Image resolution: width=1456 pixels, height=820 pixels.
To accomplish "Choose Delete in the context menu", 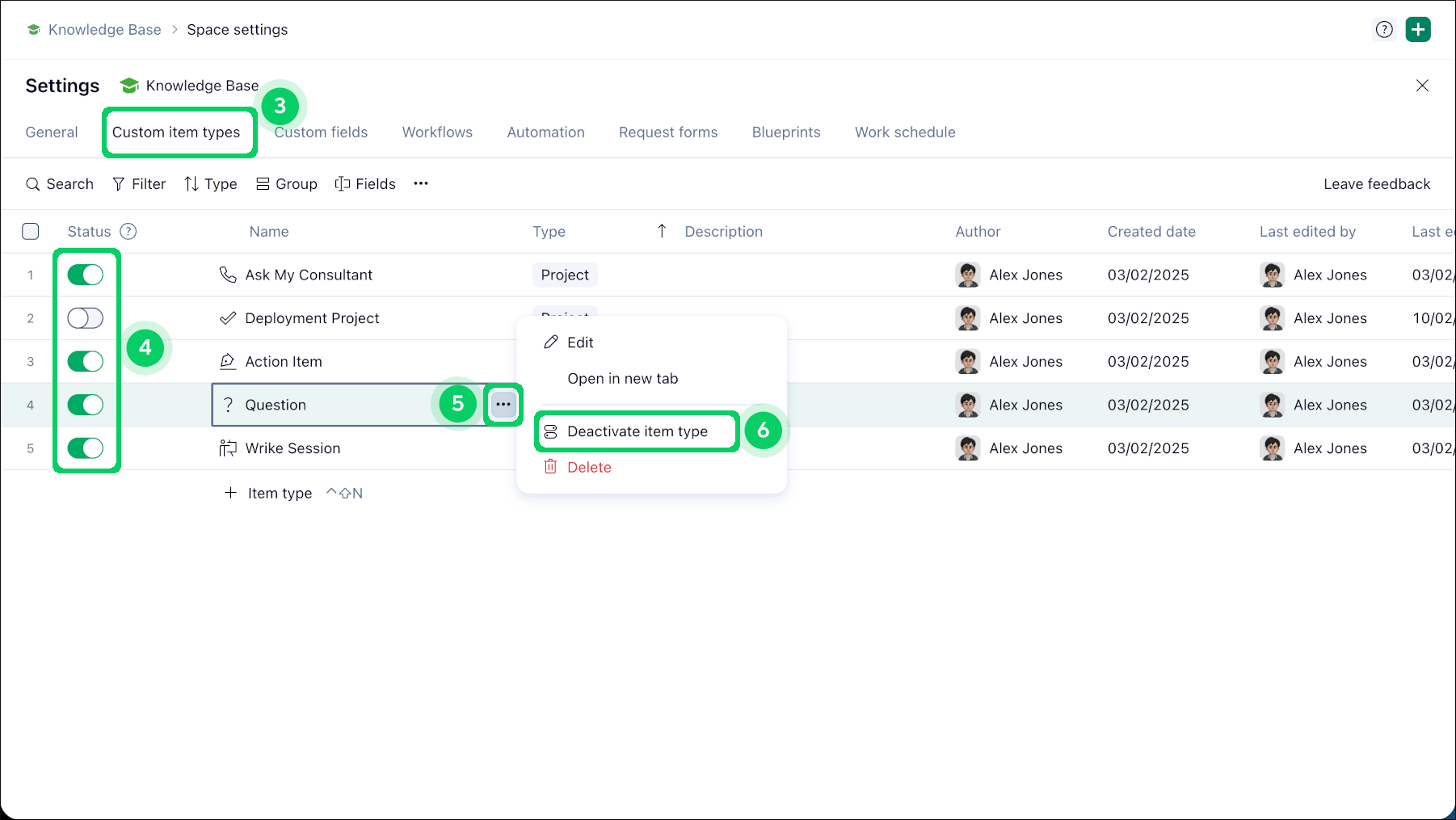I will (588, 468).
